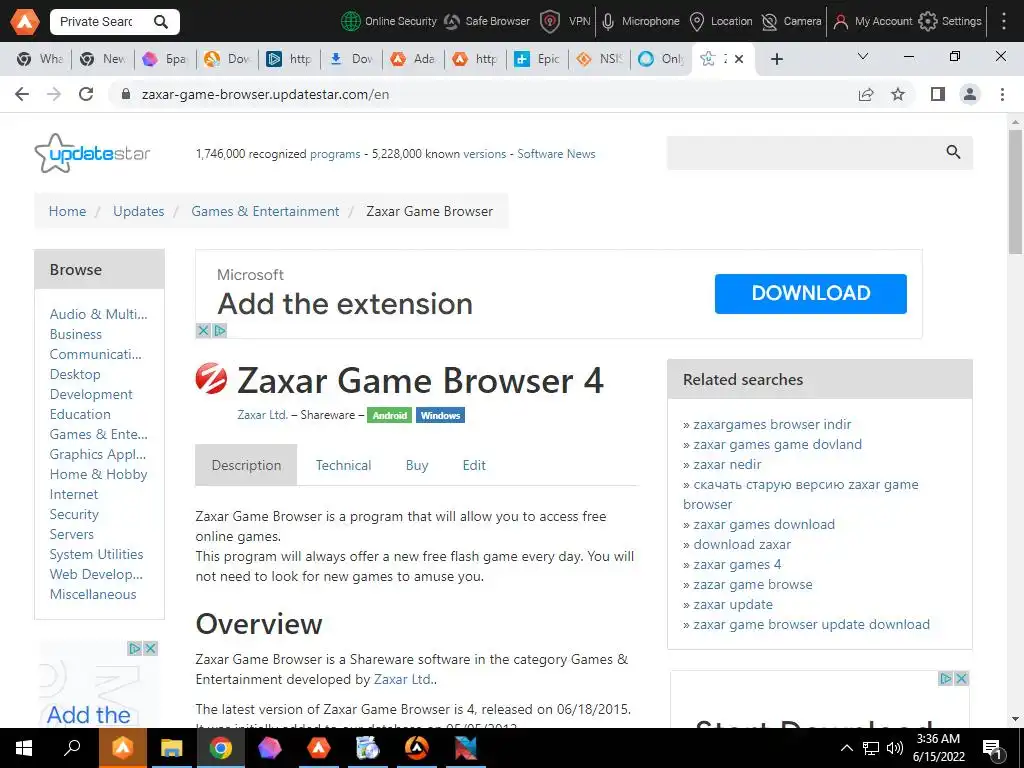Click the Avast browser logo icon
The height and width of the screenshot is (768, 1024).
24,22
